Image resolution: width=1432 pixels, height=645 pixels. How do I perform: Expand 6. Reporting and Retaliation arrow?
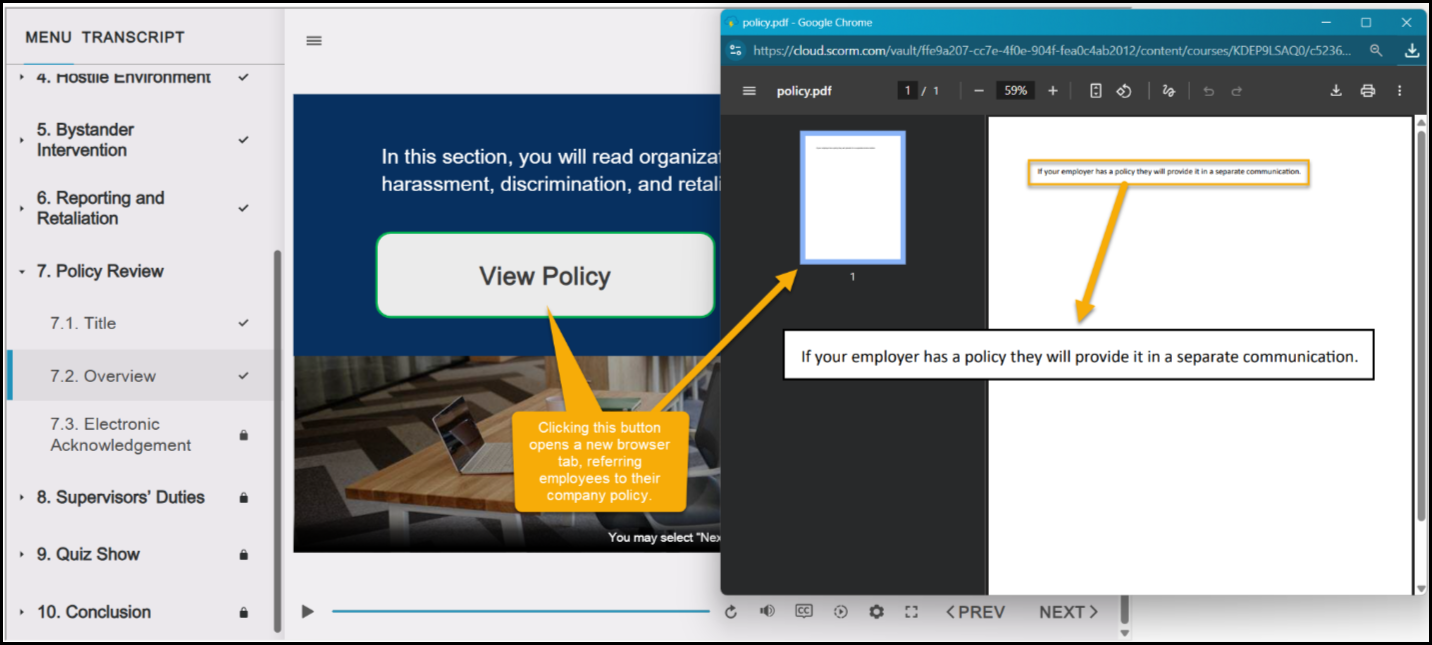point(22,208)
